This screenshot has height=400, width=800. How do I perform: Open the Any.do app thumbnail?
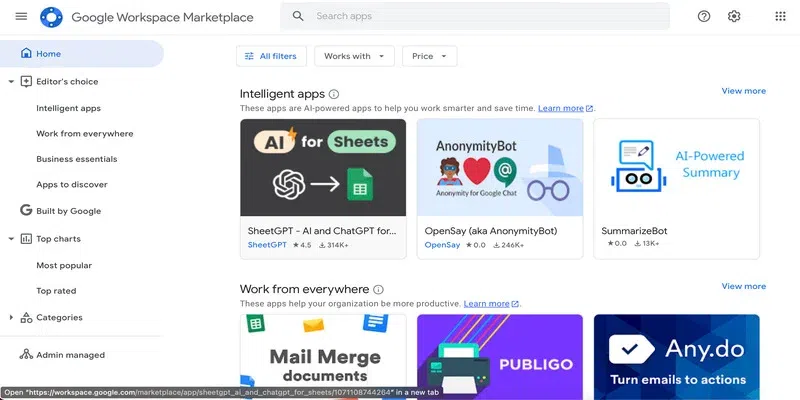click(677, 356)
